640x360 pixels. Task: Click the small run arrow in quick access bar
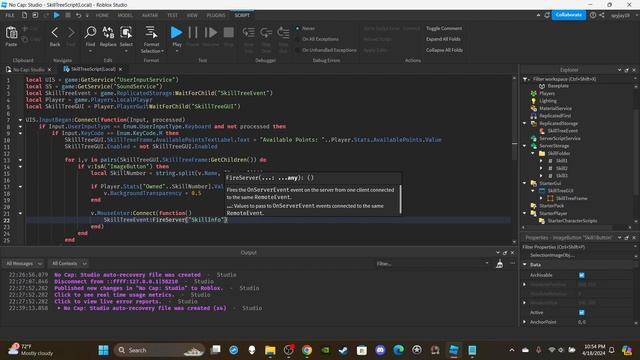pyautogui.click(x=57, y=15)
